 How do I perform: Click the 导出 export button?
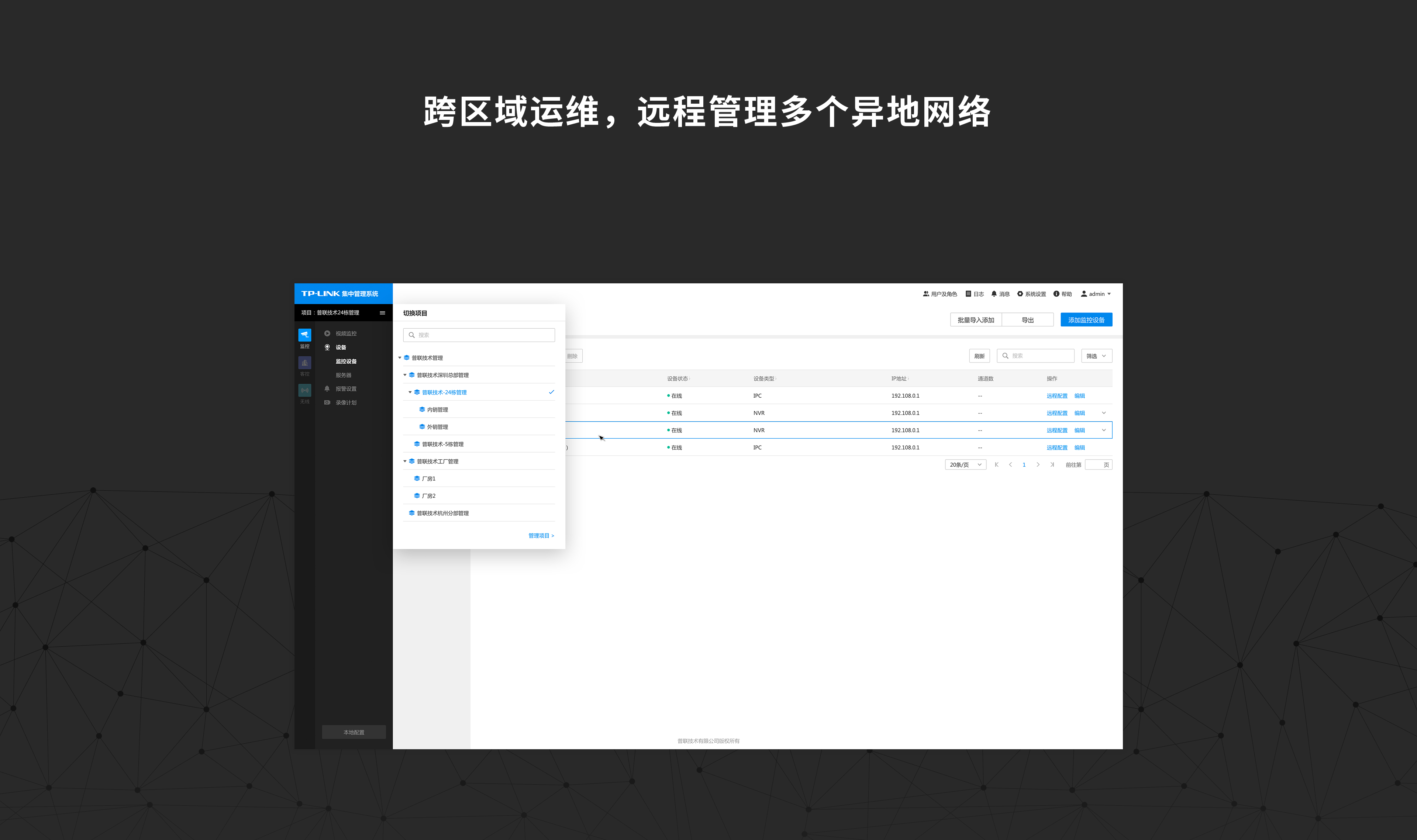1027,320
